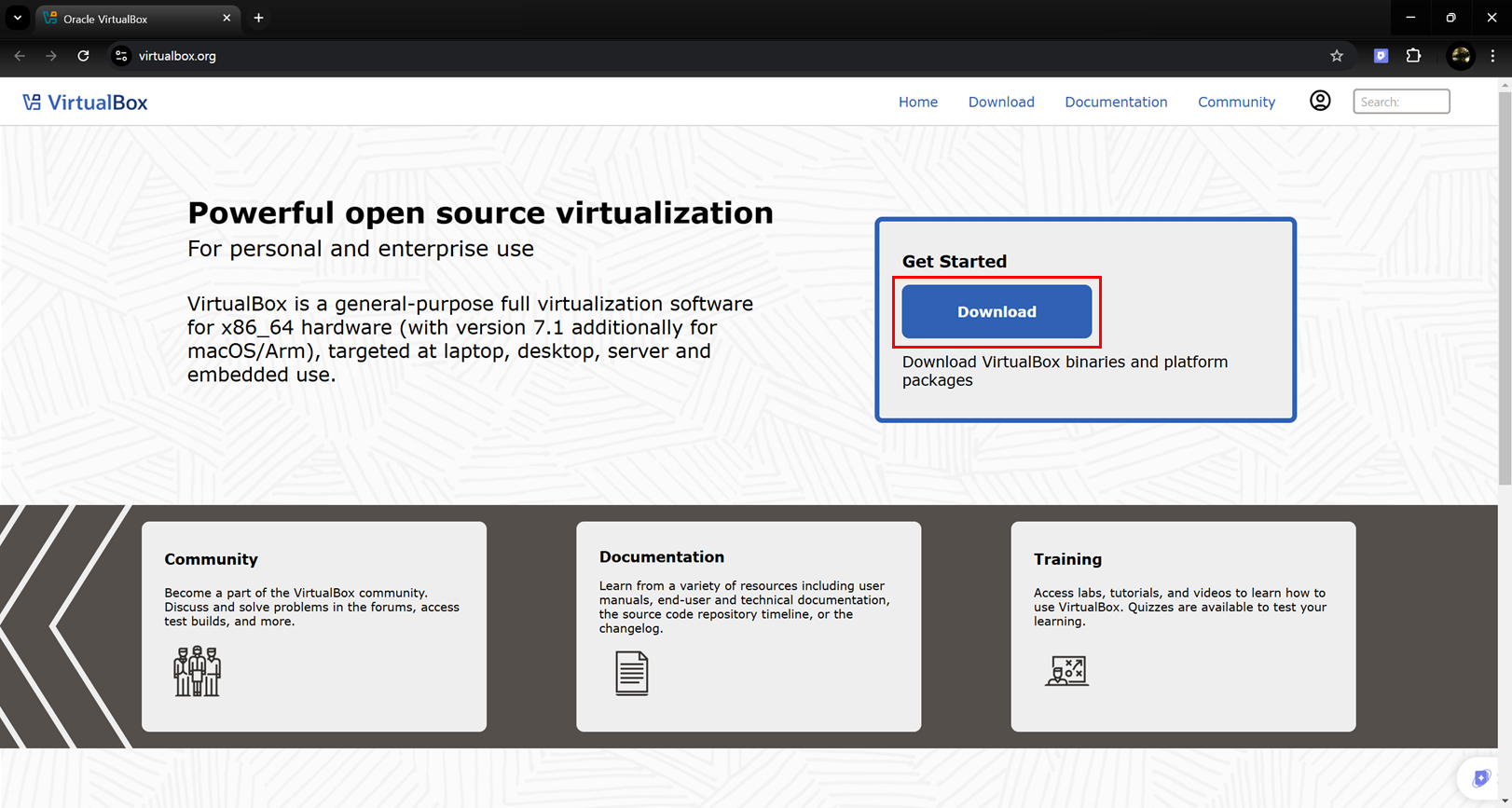1512x808 pixels.
Task: Open the Chrome profile avatar
Action: (x=1461, y=56)
